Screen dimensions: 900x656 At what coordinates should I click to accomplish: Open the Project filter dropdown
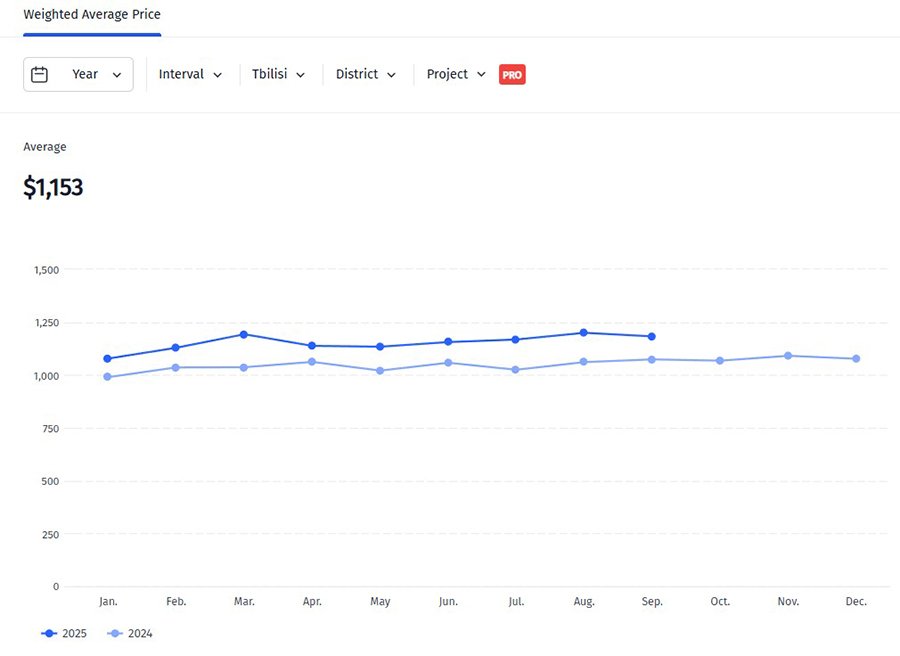point(456,74)
